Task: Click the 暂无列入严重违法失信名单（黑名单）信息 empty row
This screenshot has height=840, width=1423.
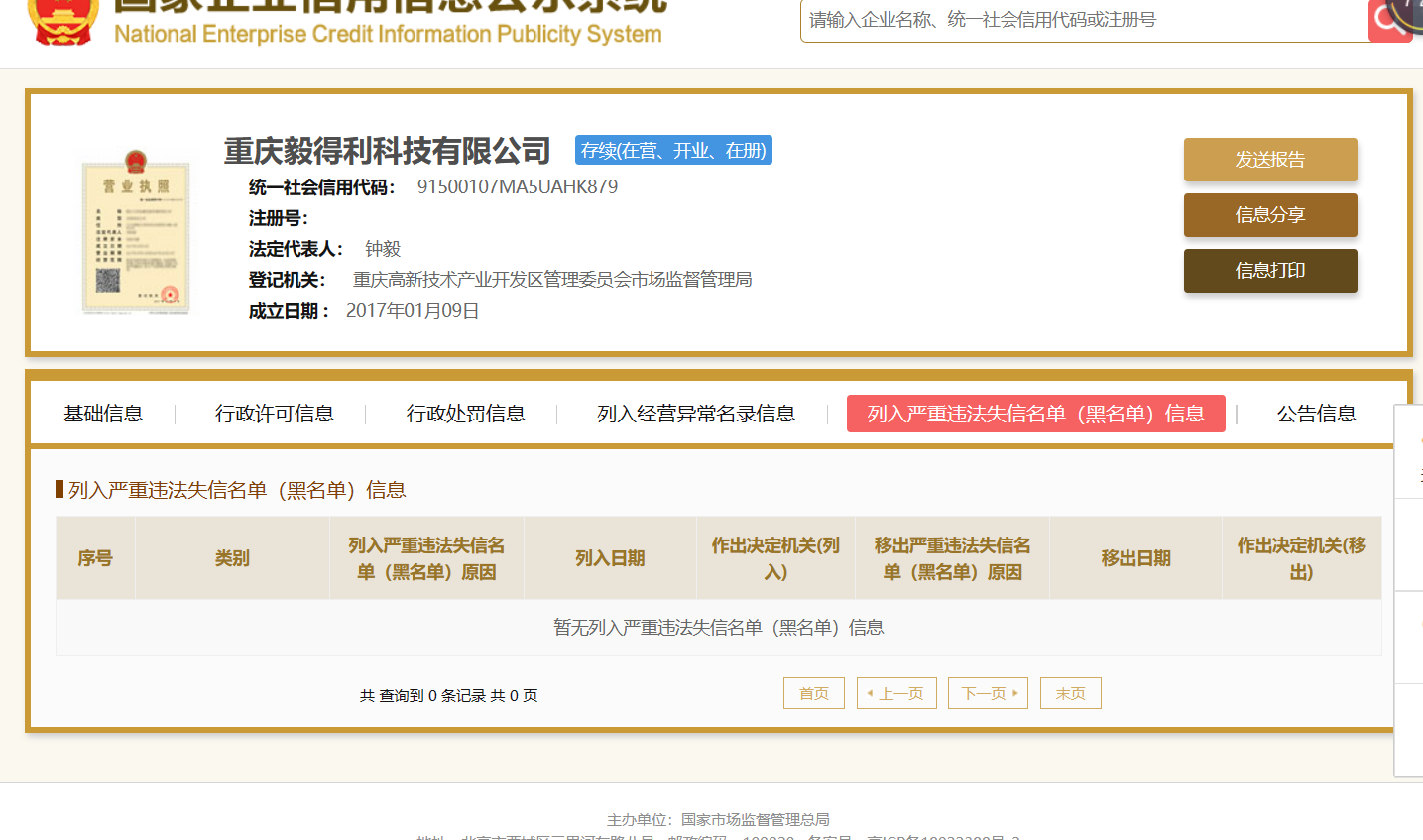Action: [x=719, y=628]
